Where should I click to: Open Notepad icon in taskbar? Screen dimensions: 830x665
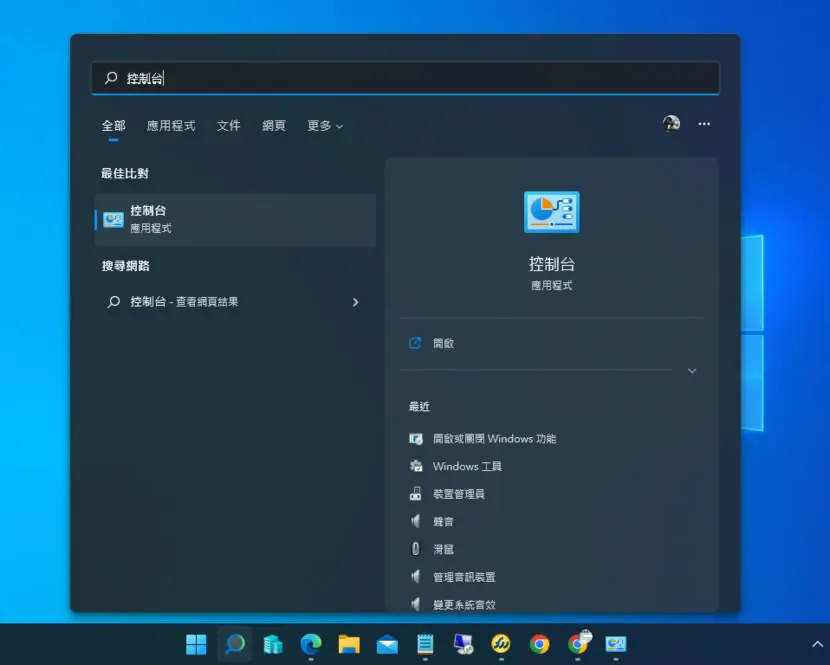coord(425,644)
